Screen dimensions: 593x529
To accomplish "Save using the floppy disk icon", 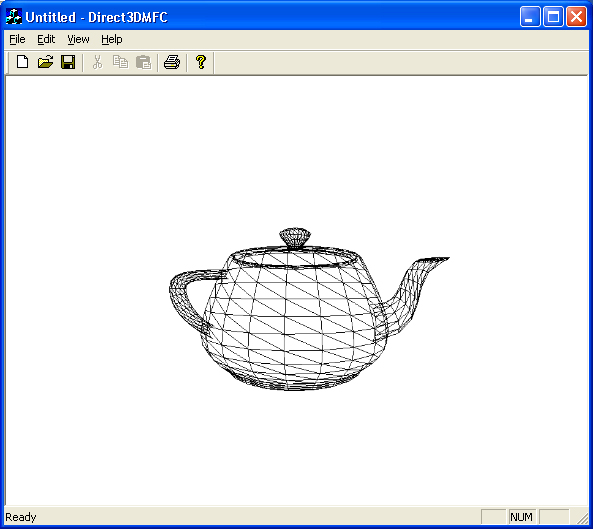I will pos(68,62).
